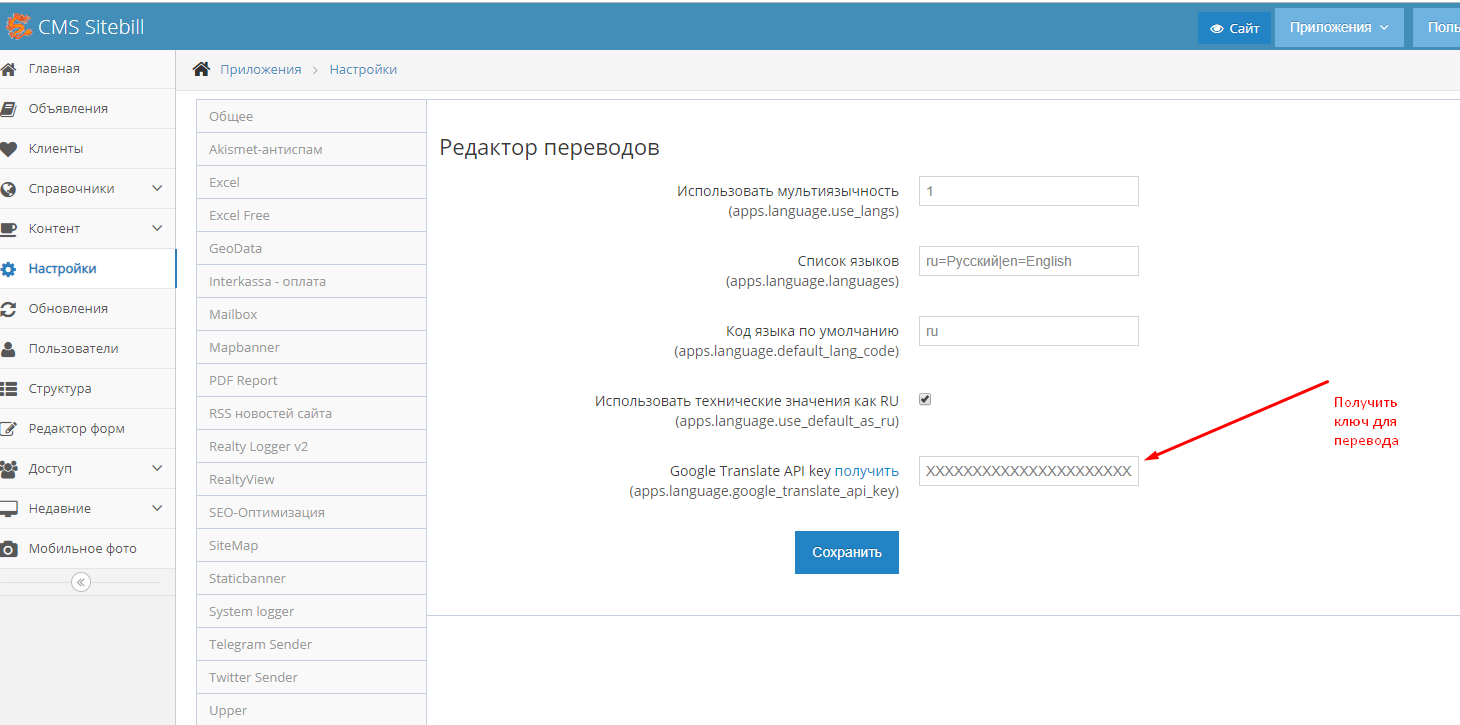The width and height of the screenshot is (1460, 725).
Task: Open the Клиенты menu item
Action: pyautogui.click(x=87, y=149)
